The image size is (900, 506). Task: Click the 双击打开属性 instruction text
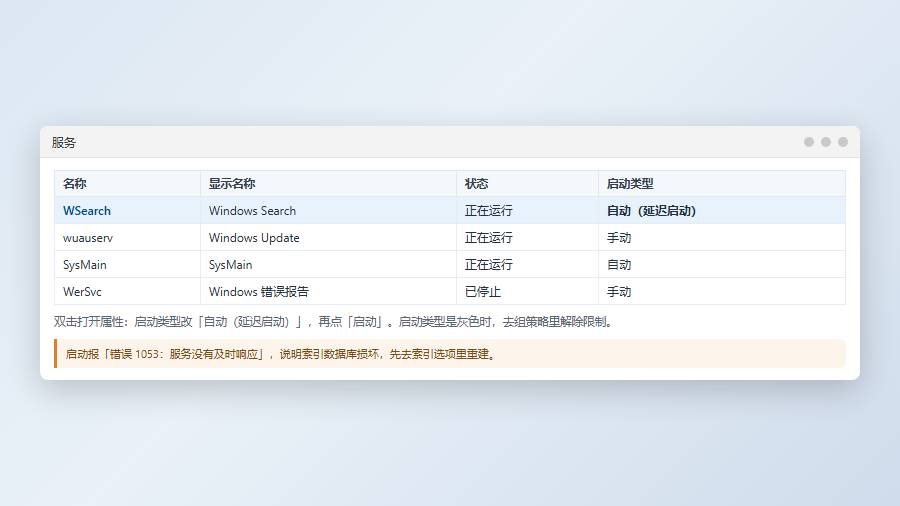335,322
